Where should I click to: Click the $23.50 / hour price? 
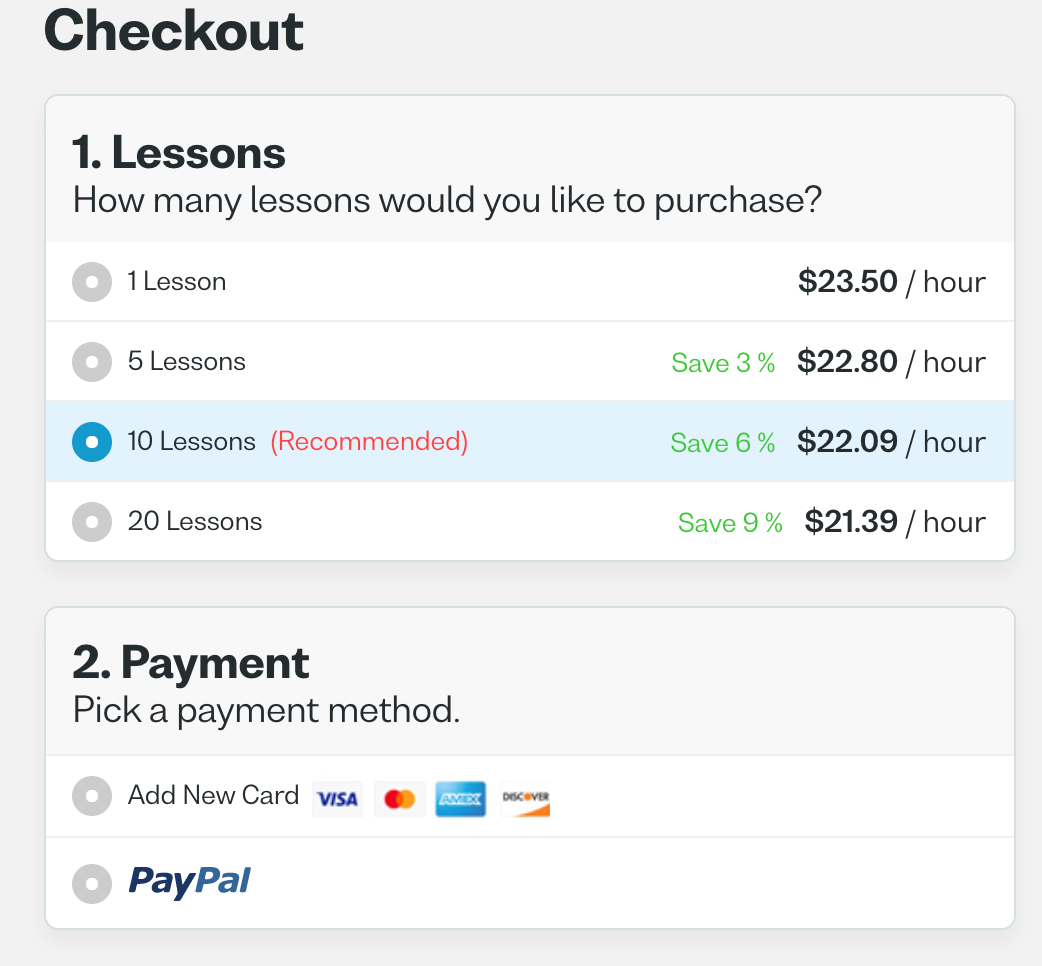[x=892, y=282]
